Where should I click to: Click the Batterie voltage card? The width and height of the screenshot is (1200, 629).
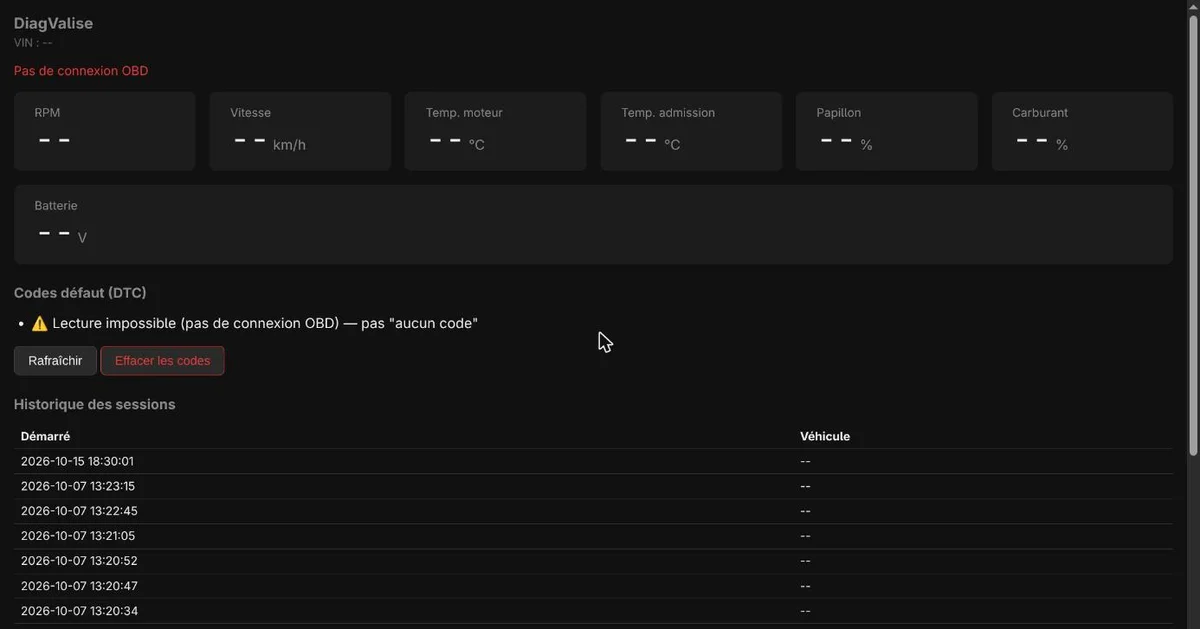coord(593,224)
